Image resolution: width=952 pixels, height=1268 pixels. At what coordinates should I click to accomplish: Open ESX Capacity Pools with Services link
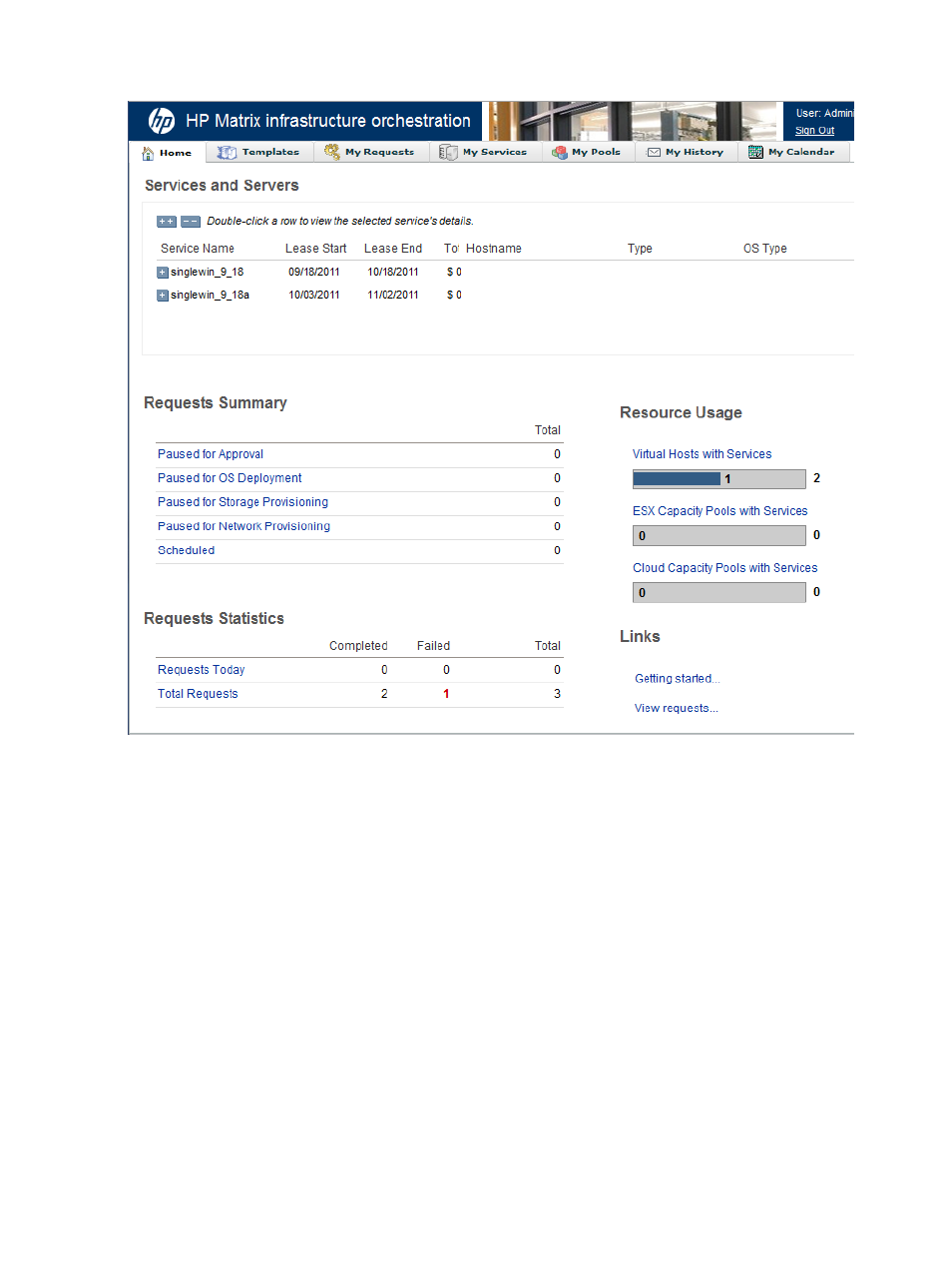(719, 511)
